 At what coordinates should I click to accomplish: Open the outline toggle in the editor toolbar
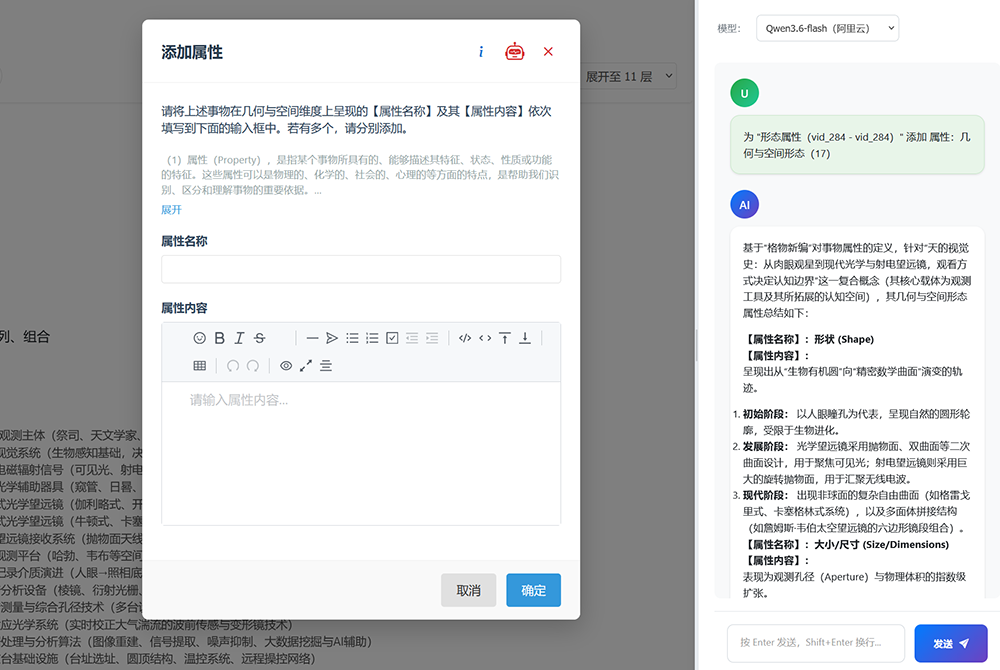[326, 366]
